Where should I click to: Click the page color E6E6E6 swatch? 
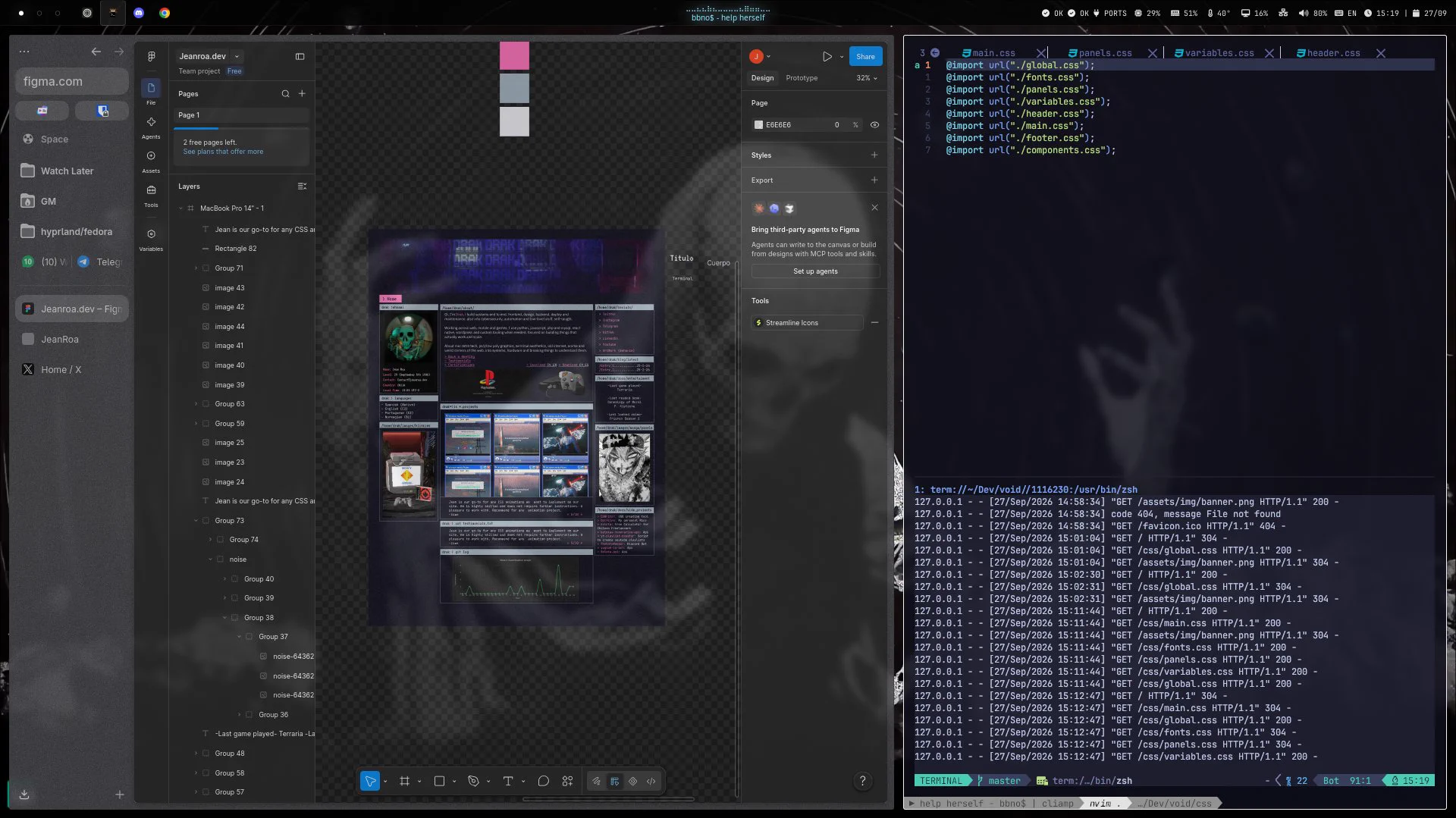758,125
